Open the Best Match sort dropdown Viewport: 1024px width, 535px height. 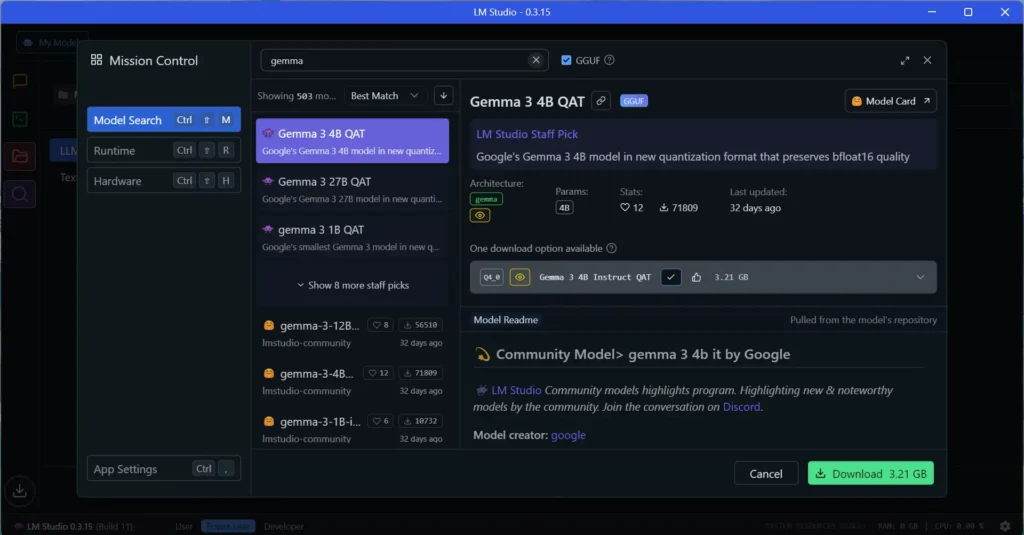385,96
